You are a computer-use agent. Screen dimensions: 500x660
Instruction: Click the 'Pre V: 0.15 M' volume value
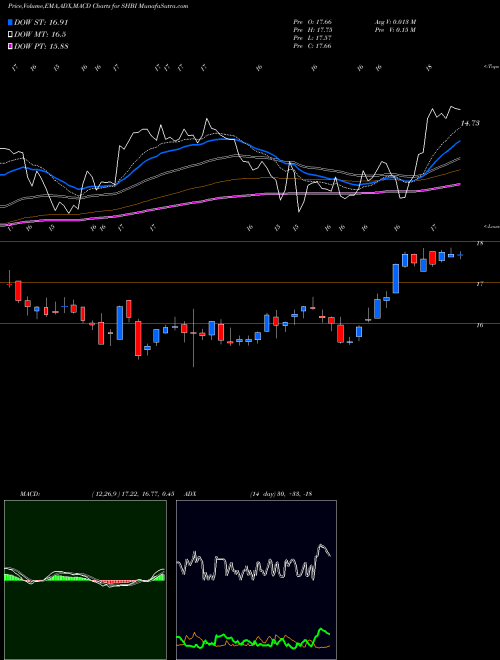point(395,30)
